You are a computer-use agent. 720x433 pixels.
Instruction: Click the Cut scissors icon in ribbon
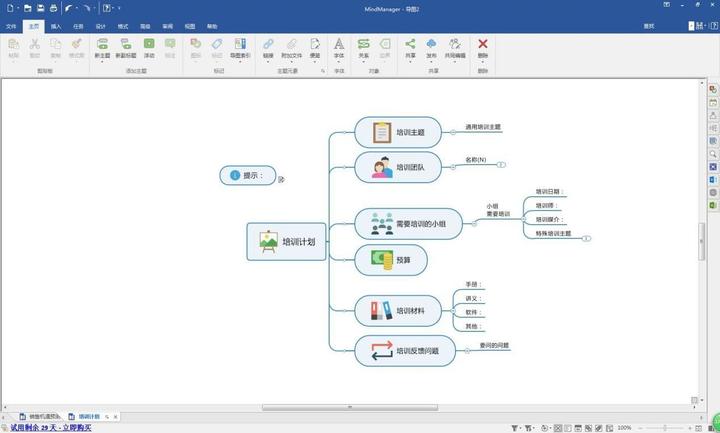(34, 44)
